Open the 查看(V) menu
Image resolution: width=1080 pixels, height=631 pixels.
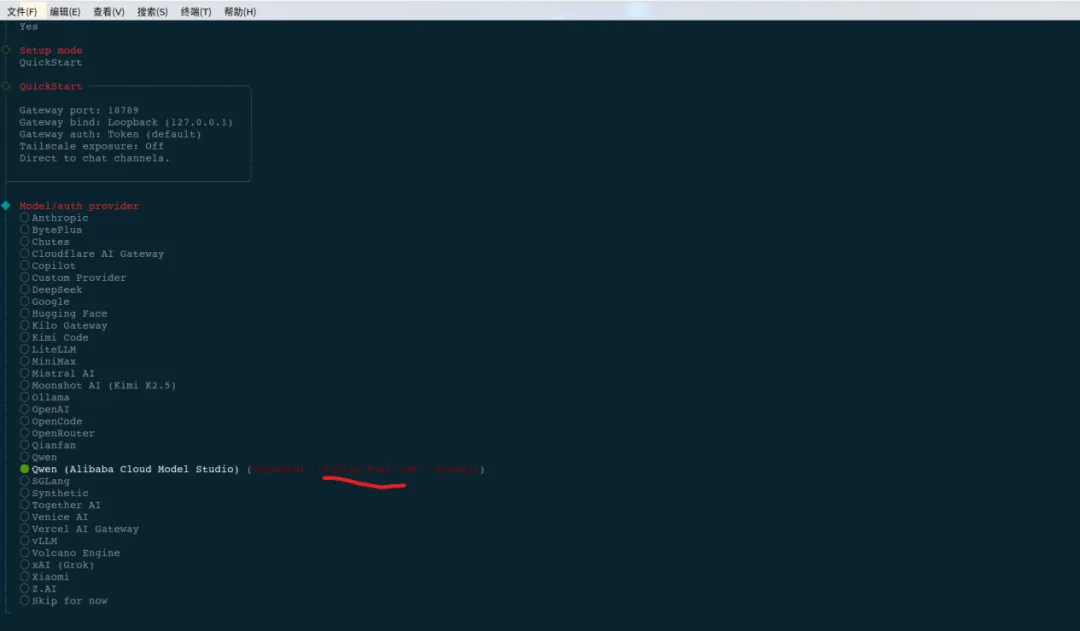tap(109, 12)
